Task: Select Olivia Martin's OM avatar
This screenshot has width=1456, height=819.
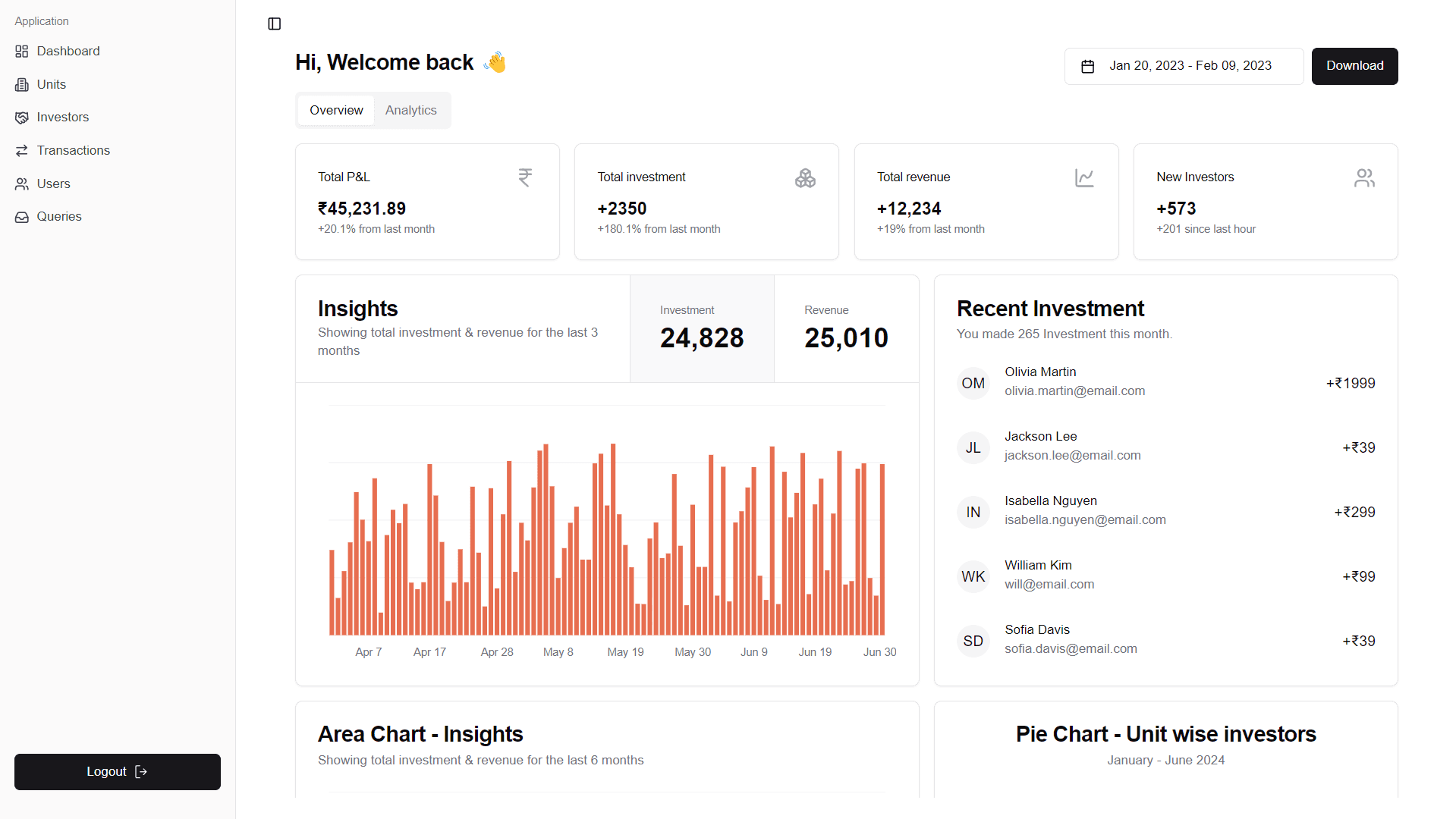Action: [973, 384]
